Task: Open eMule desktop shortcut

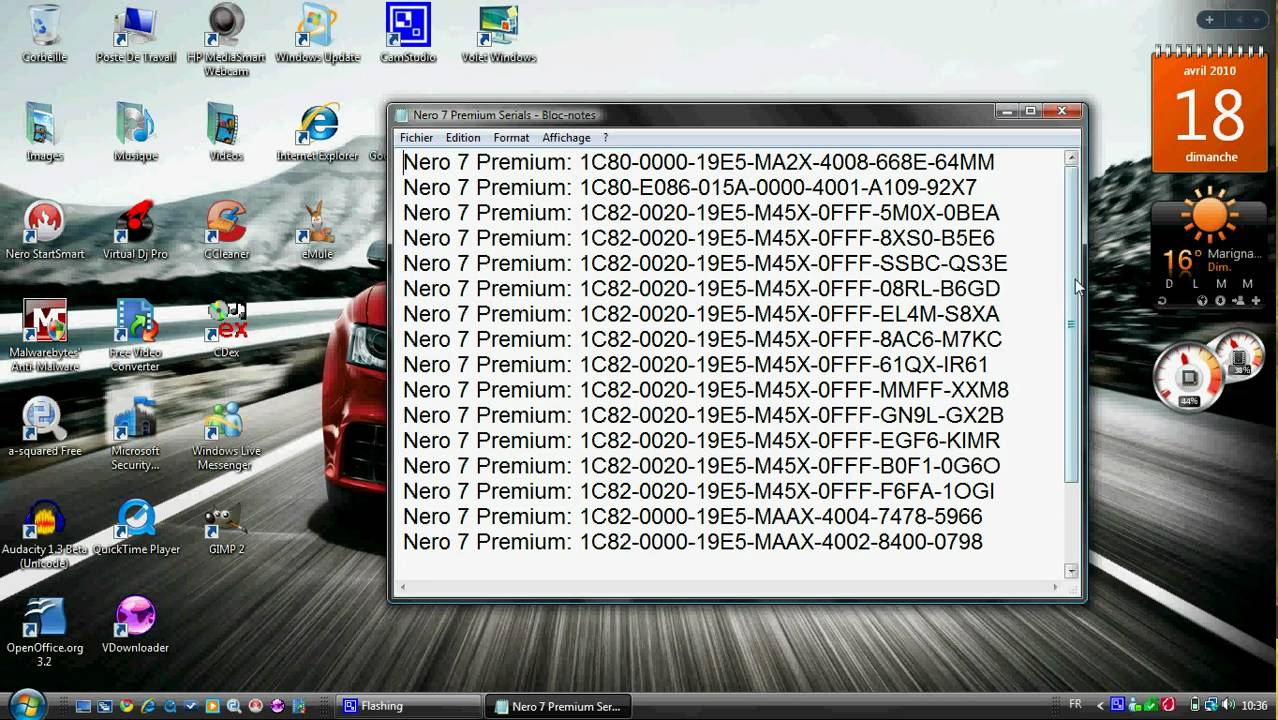Action: (317, 230)
